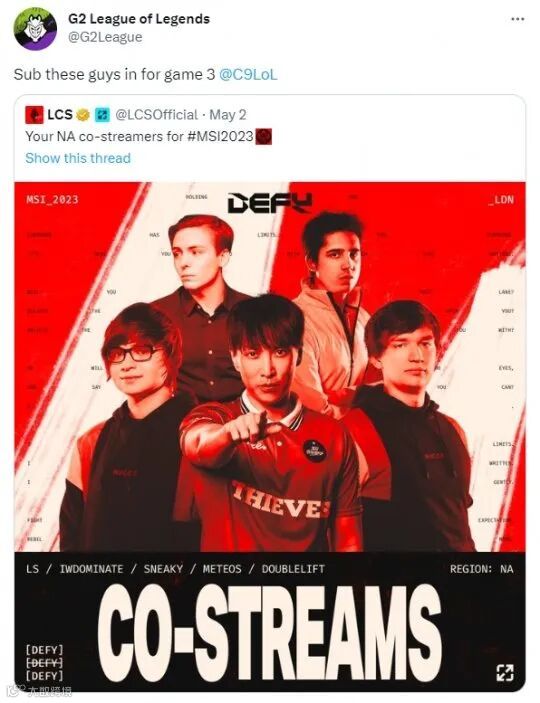This screenshot has height=703, width=540.
Task: Open the G2 League profile avatar
Action: click(x=35, y=29)
